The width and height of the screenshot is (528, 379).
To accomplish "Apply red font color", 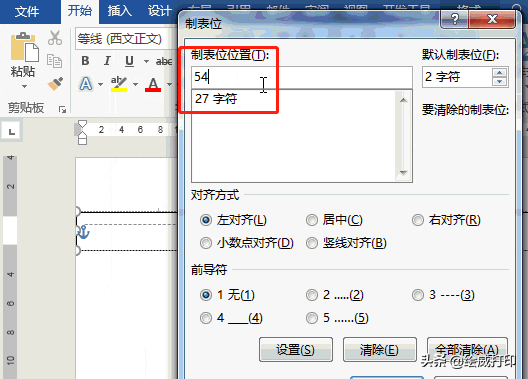I will (x=153, y=84).
